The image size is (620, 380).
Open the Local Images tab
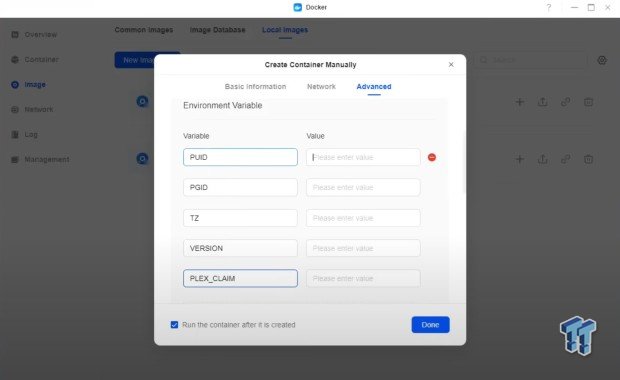[x=285, y=30]
